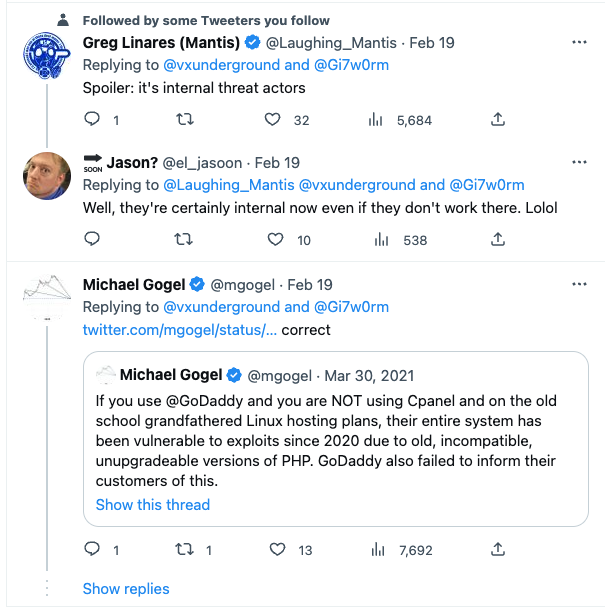Retweet Jason's internal-now tweet
The height and width of the screenshot is (607, 605).
pyautogui.click(x=184, y=239)
